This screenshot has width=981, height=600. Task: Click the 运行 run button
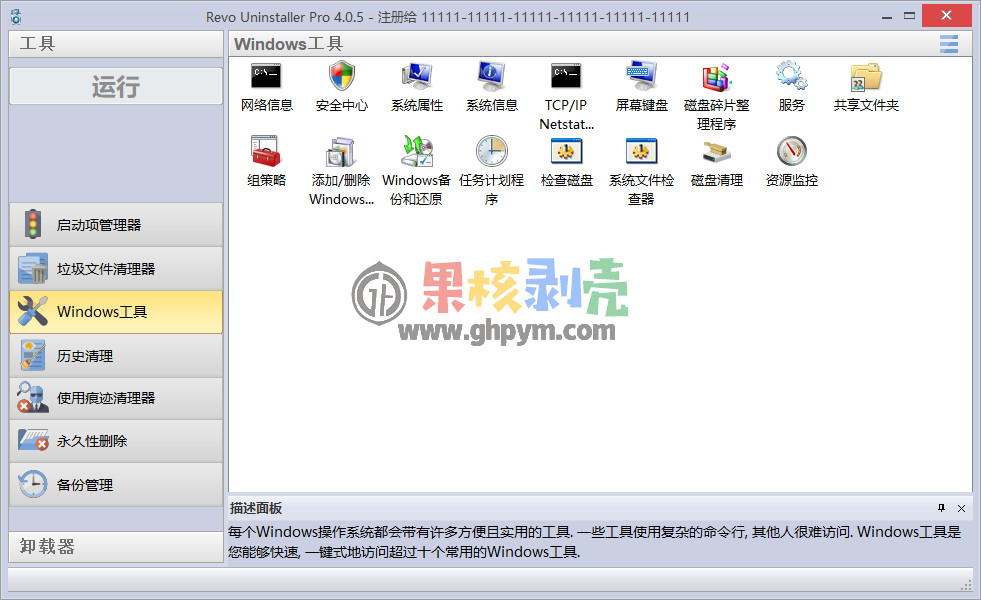click(116, 86)
